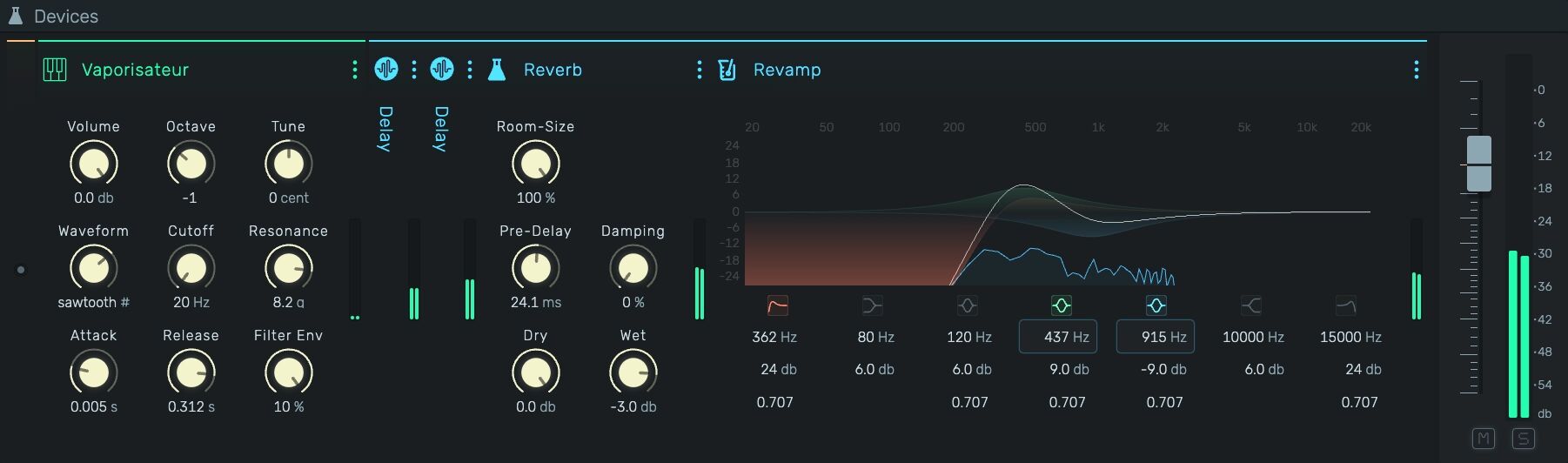Select the Reverb device title
The width and height of the screenshot is (1568, 463).
click(x=553, y=70)
